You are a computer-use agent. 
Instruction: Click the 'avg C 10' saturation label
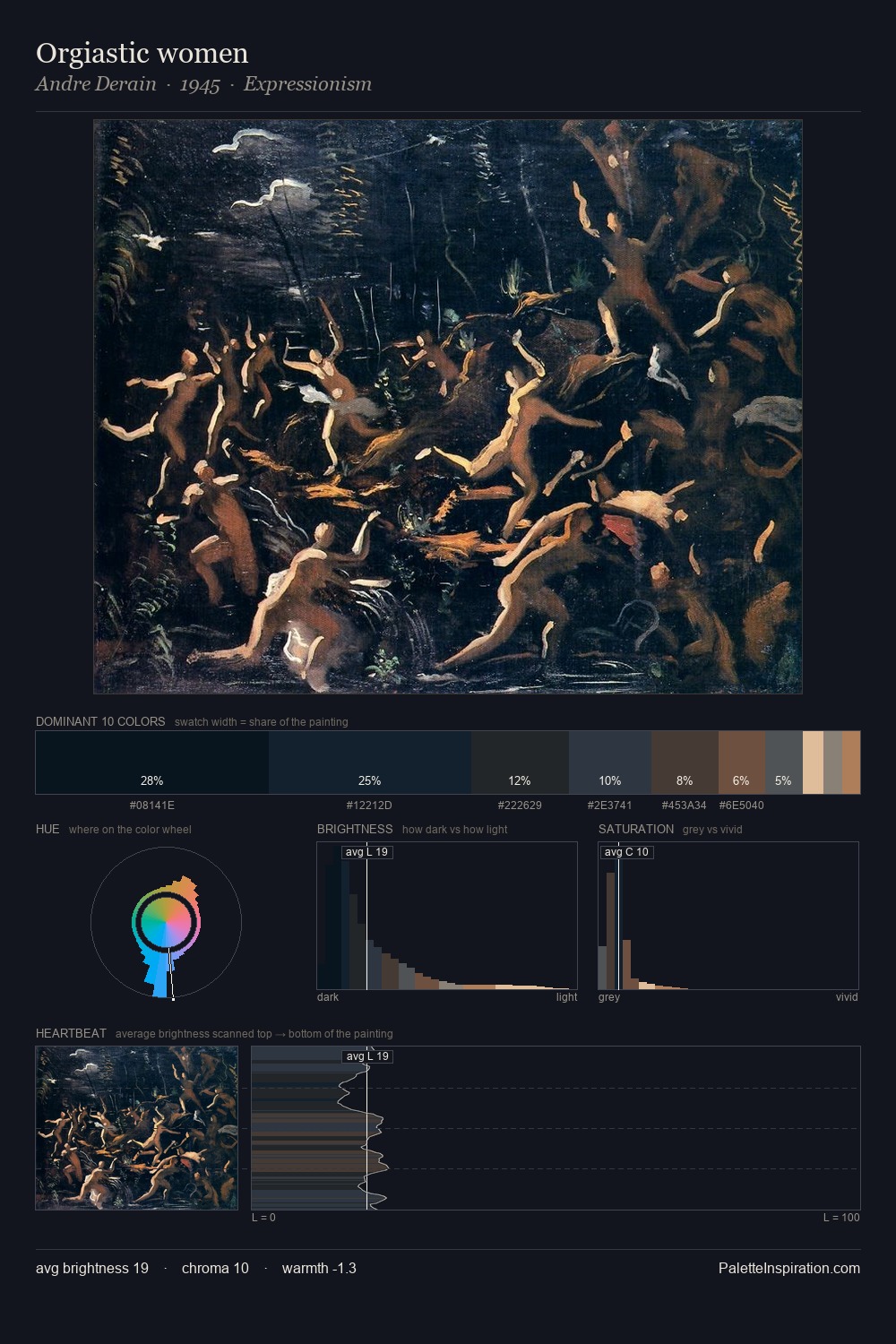627,852
